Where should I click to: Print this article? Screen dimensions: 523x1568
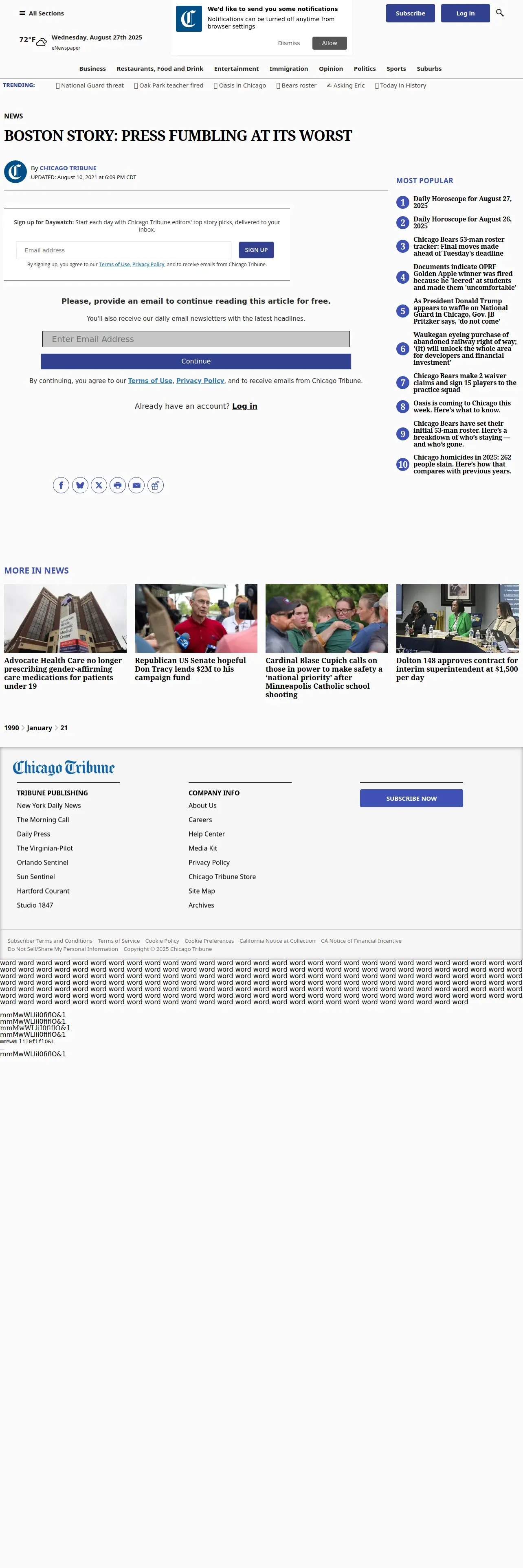click(117, 485)
